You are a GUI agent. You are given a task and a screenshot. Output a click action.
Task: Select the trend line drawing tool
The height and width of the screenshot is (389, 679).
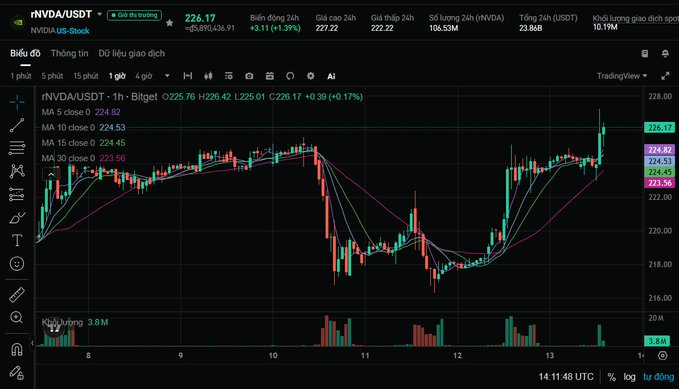point(17,125)
